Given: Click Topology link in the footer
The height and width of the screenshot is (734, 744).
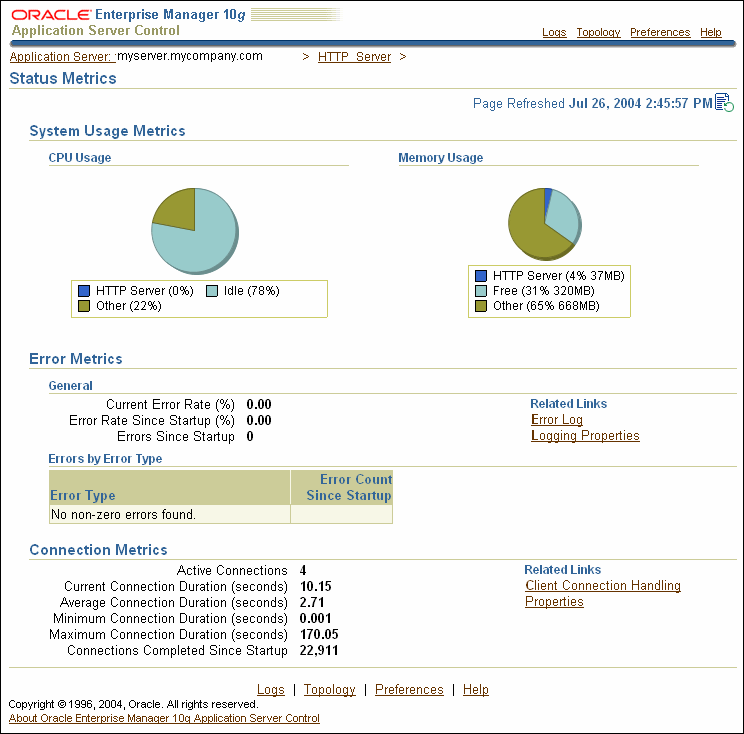Looking at the screenshot, I should [329, 689].
